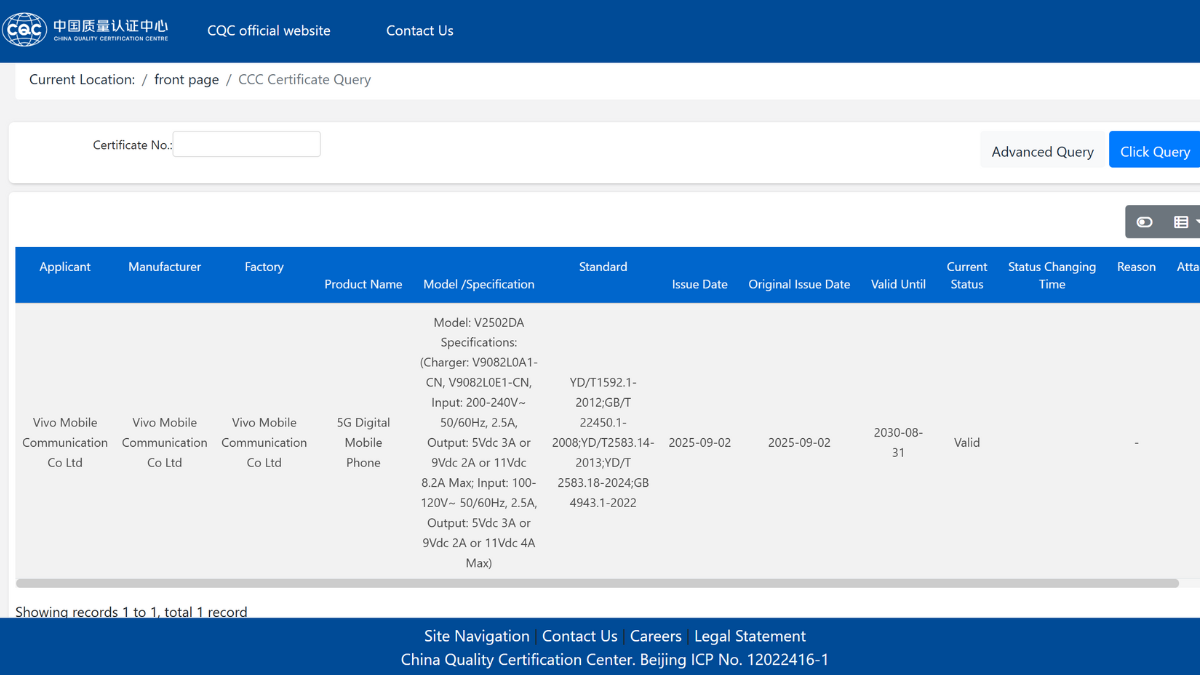Click the Model /Specification column header

479,284
